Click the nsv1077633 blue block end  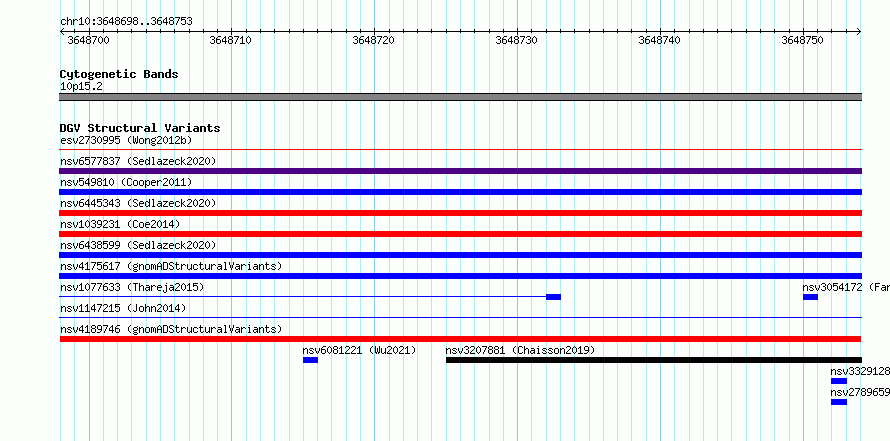tap(553, 297)
